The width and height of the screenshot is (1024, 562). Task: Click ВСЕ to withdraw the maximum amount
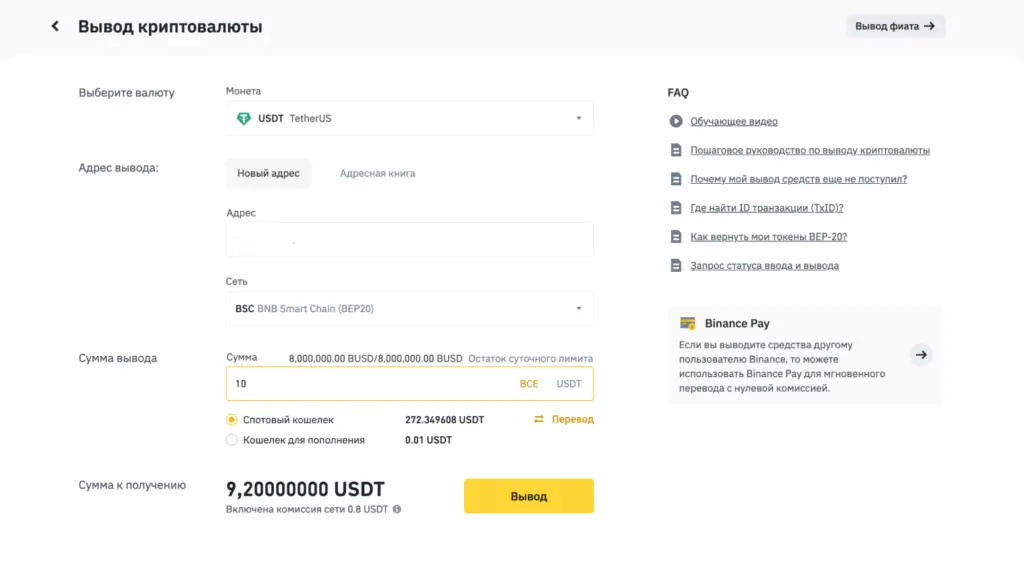coord(528,384)
